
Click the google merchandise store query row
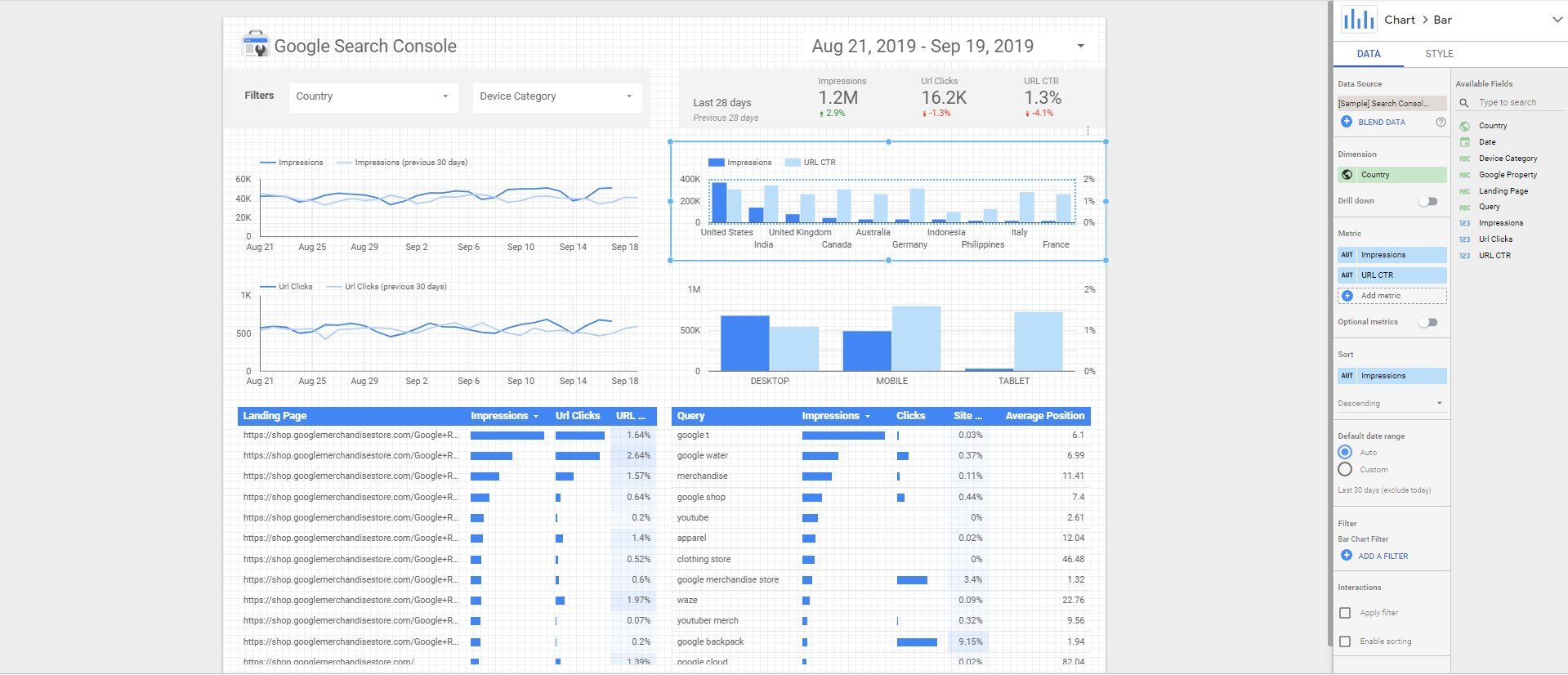881,580
